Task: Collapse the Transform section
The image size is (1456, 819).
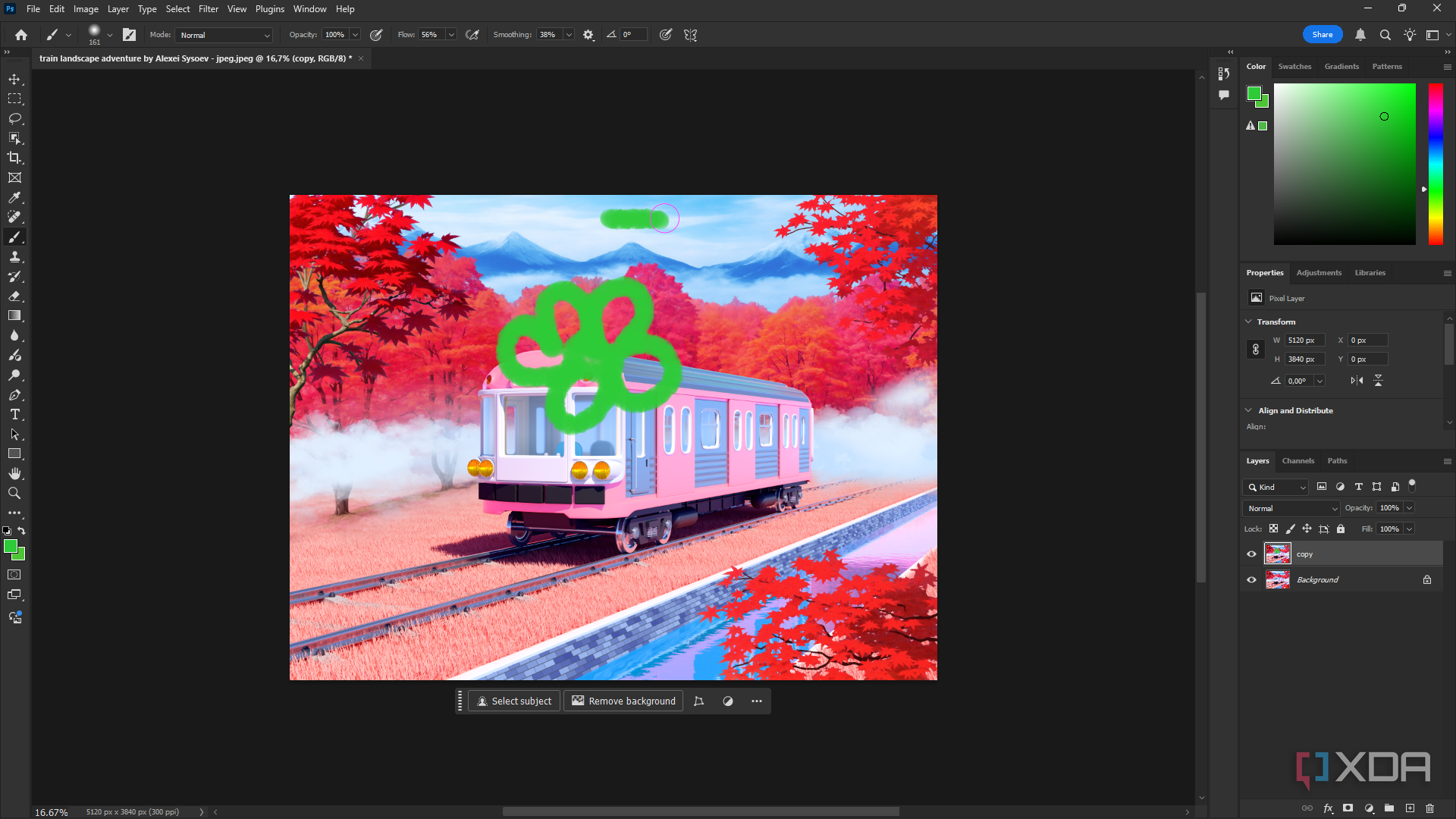Action: [x=1249, y=322]
